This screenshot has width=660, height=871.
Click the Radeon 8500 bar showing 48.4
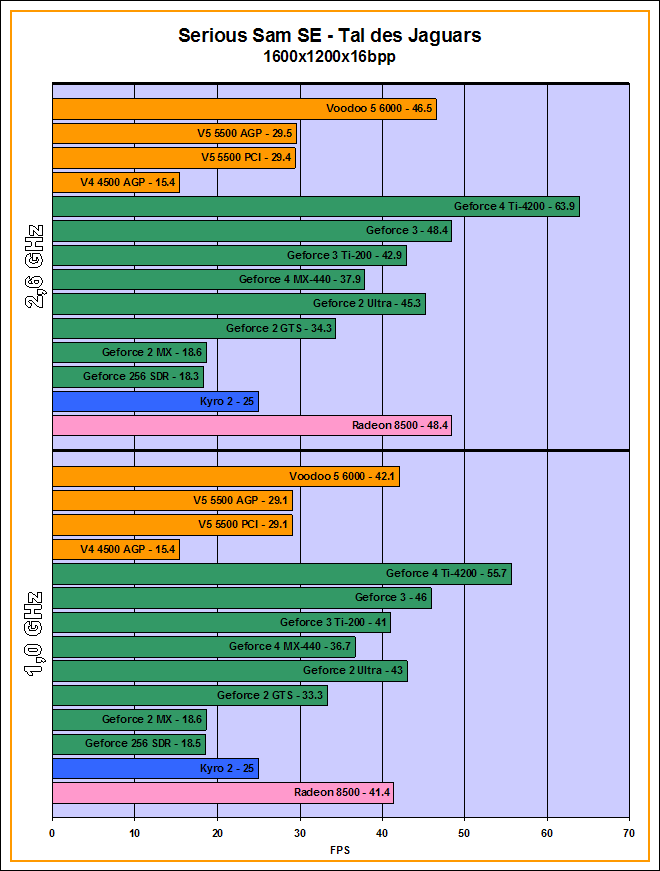(x=251, y=426)
